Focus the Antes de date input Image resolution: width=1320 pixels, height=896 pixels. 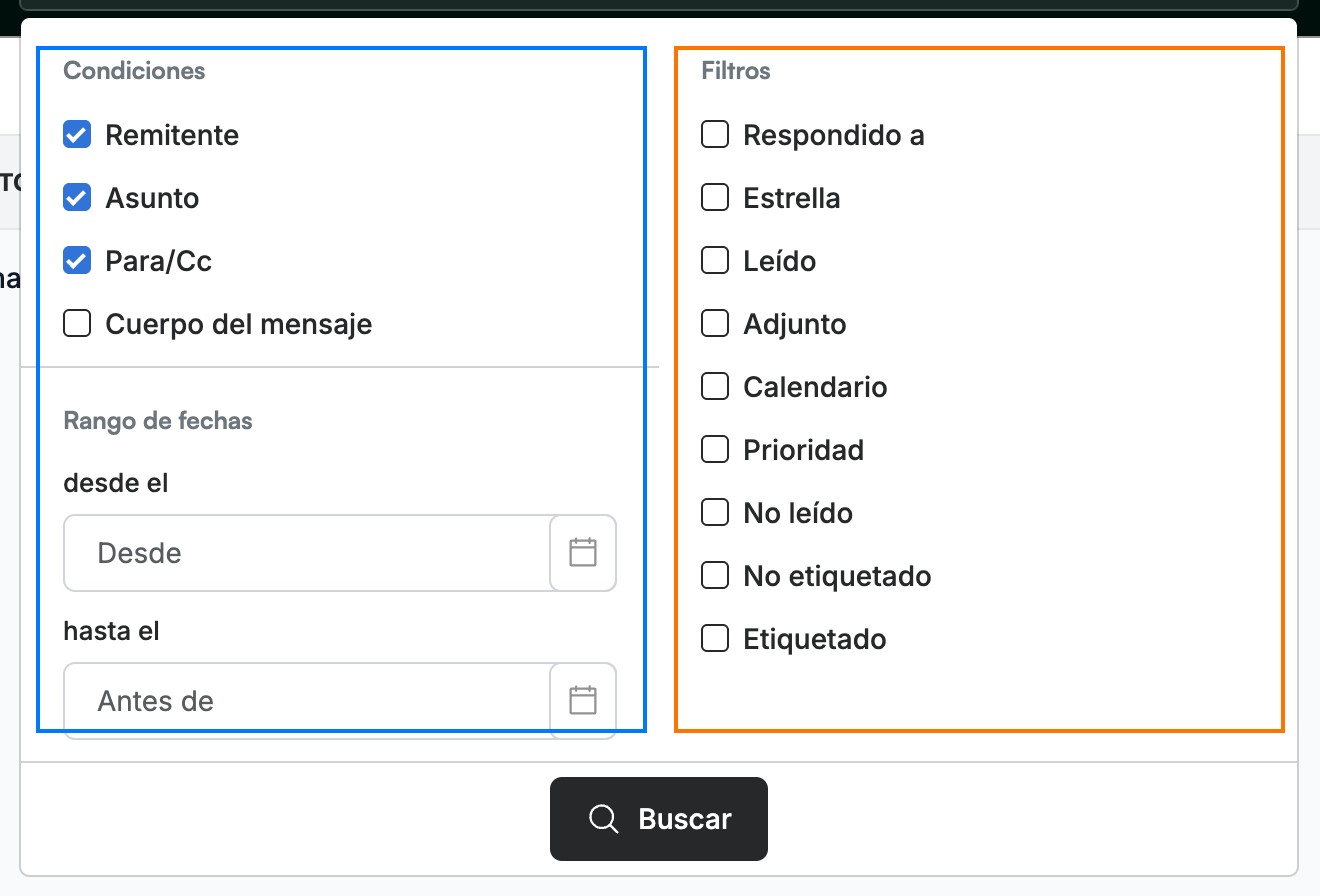click(x=308, y=700)
